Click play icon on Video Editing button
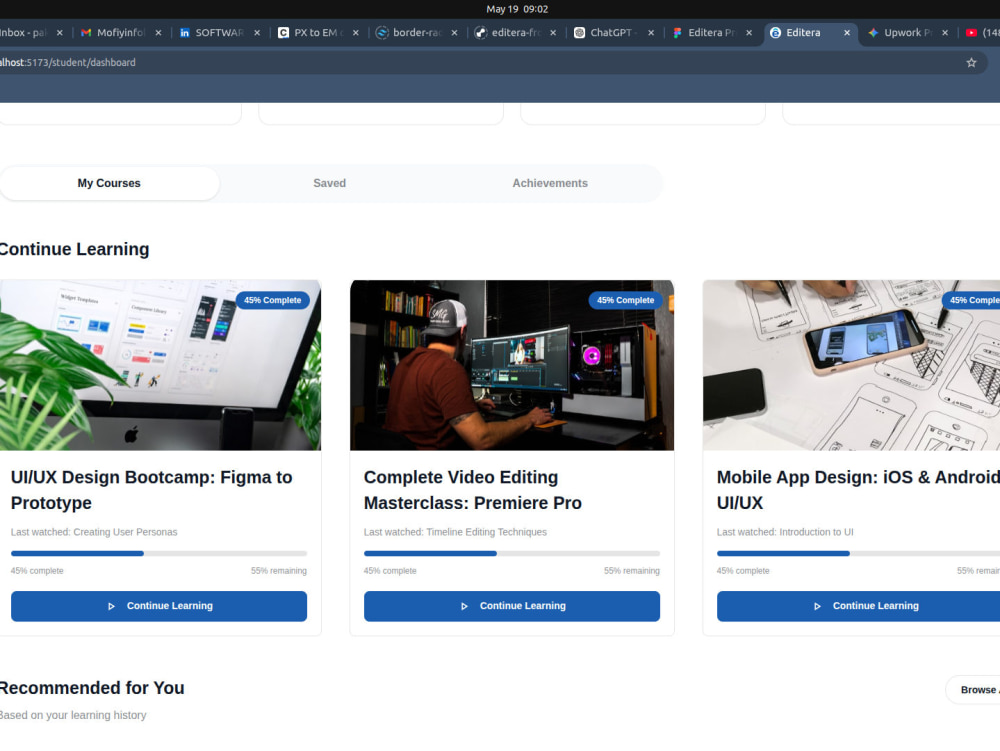Viewport: 1000px width, 751px height. (464, 606)
